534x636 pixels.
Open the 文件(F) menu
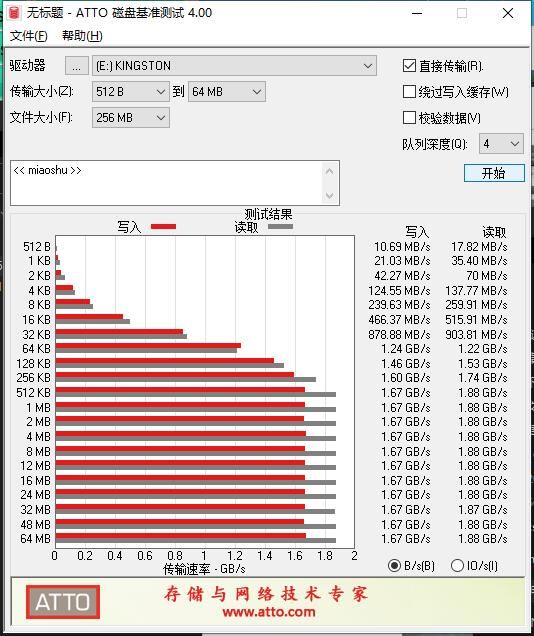point(28,36)
